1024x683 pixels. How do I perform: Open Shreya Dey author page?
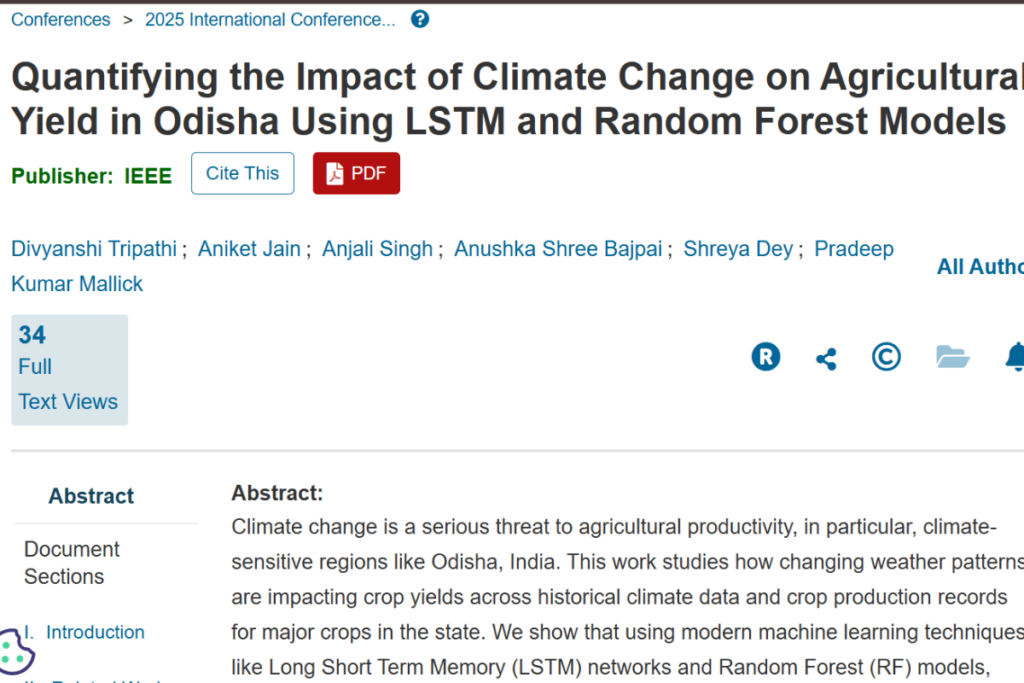click(738, 249)
